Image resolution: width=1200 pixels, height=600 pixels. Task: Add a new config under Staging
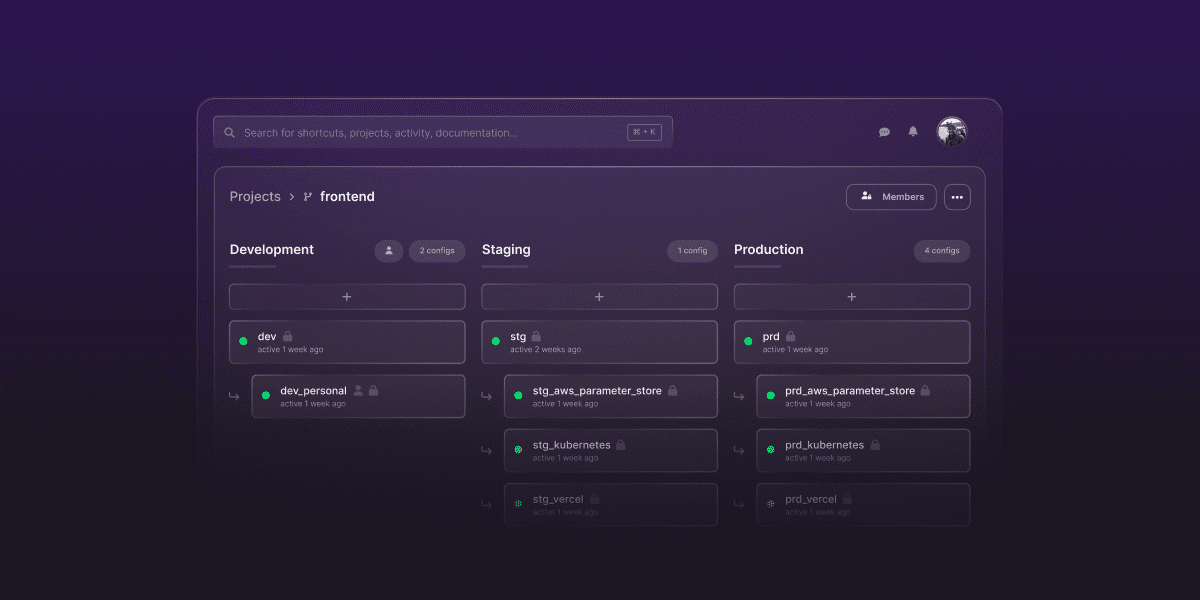(599, 297)
